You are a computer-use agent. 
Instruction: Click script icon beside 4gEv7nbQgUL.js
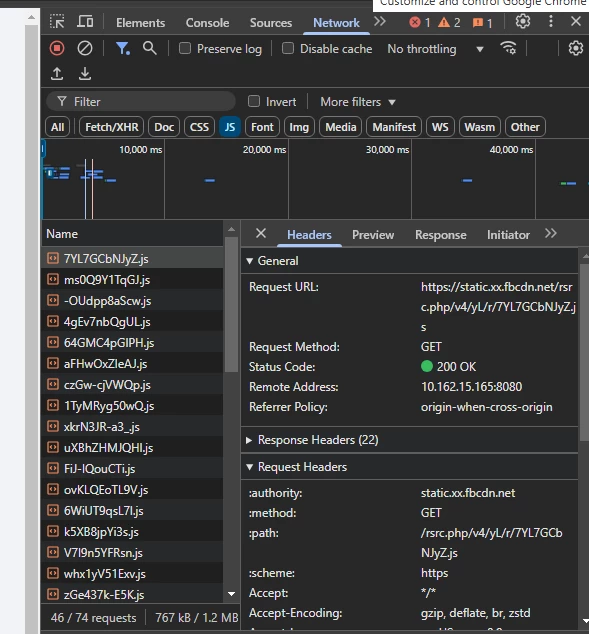(x=53, y=321)
